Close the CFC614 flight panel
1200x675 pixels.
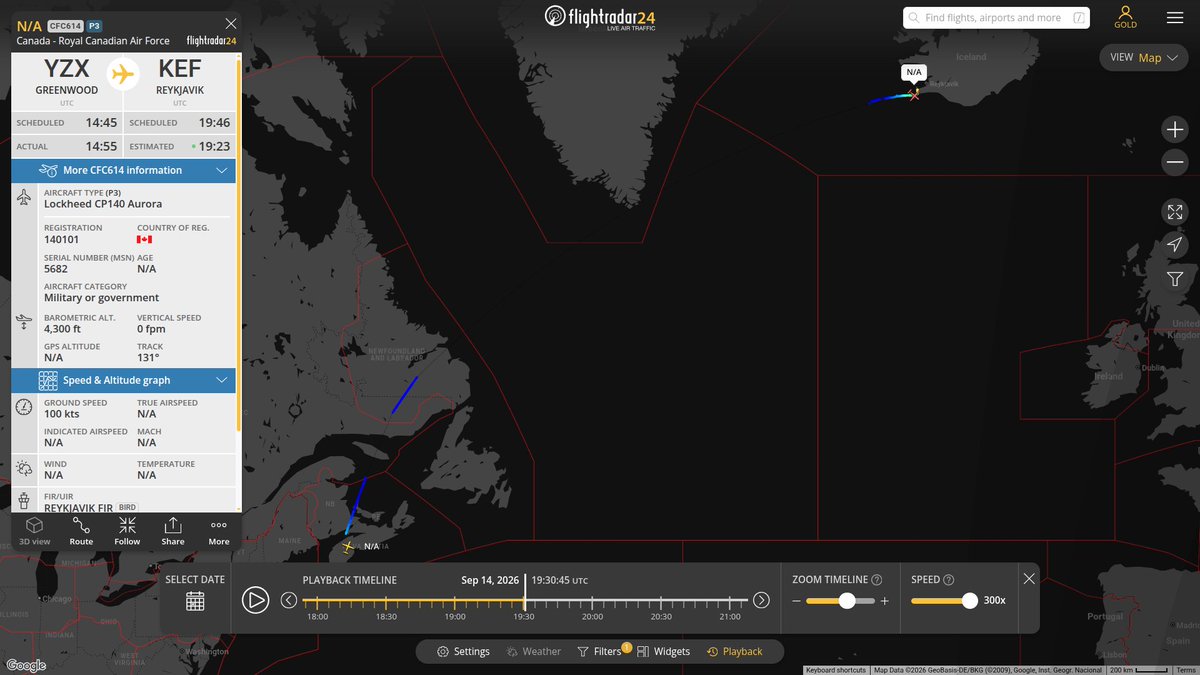click(231, 23)
